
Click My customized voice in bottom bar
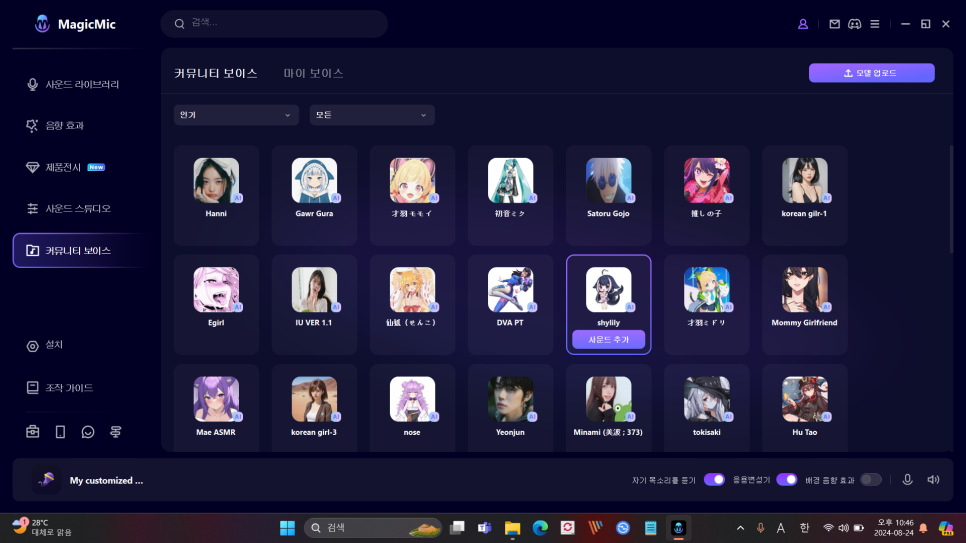pyautogui.click(x=87, y=480)
